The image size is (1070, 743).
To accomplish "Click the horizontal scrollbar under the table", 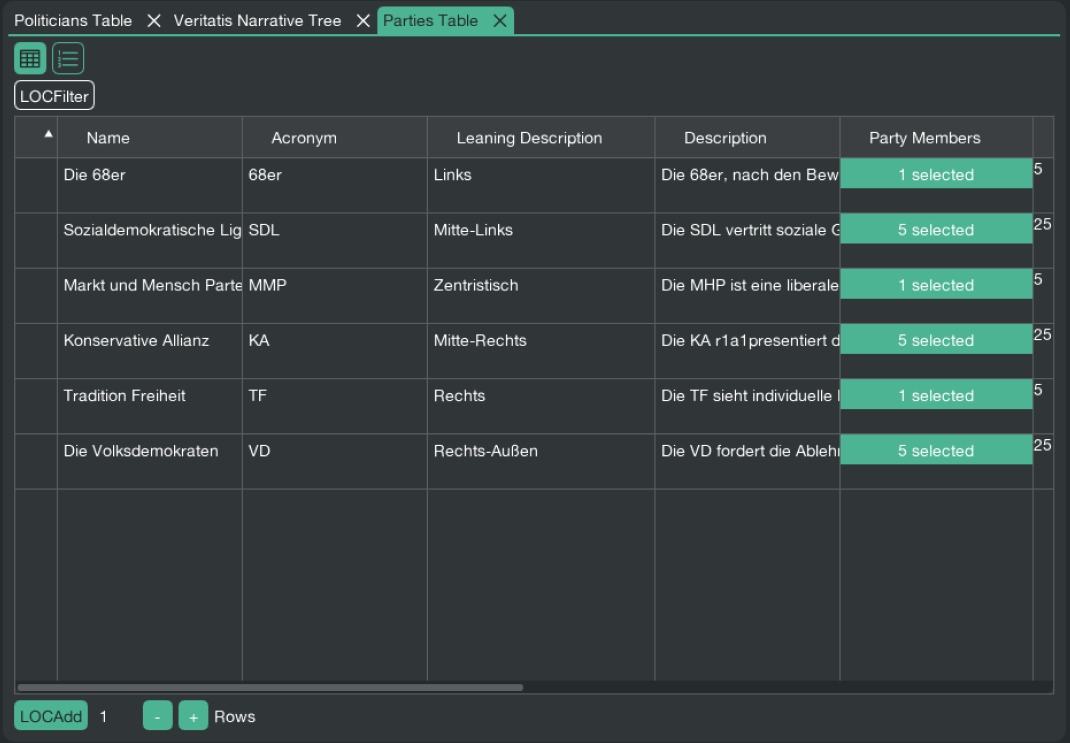I will [270, 688].
